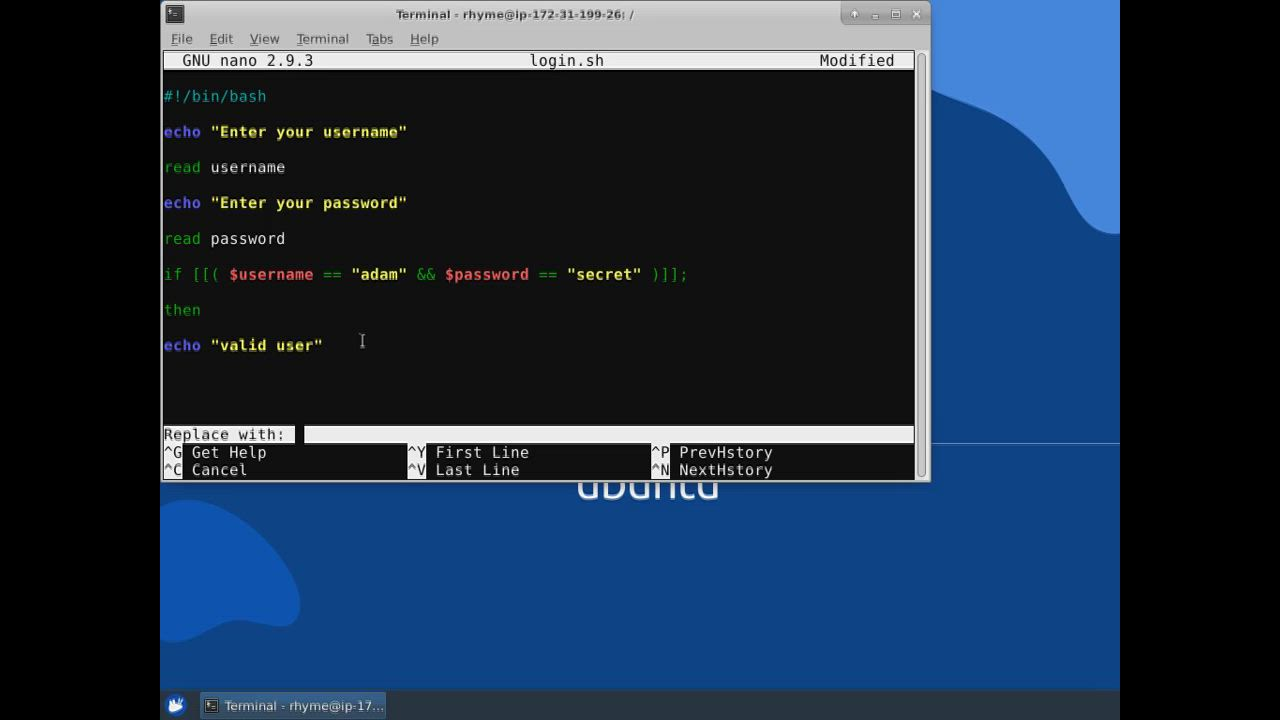Click inside the 'Replace with:' input field
The width and height of the screenshot is (1280, 720).
coord(608,434)
